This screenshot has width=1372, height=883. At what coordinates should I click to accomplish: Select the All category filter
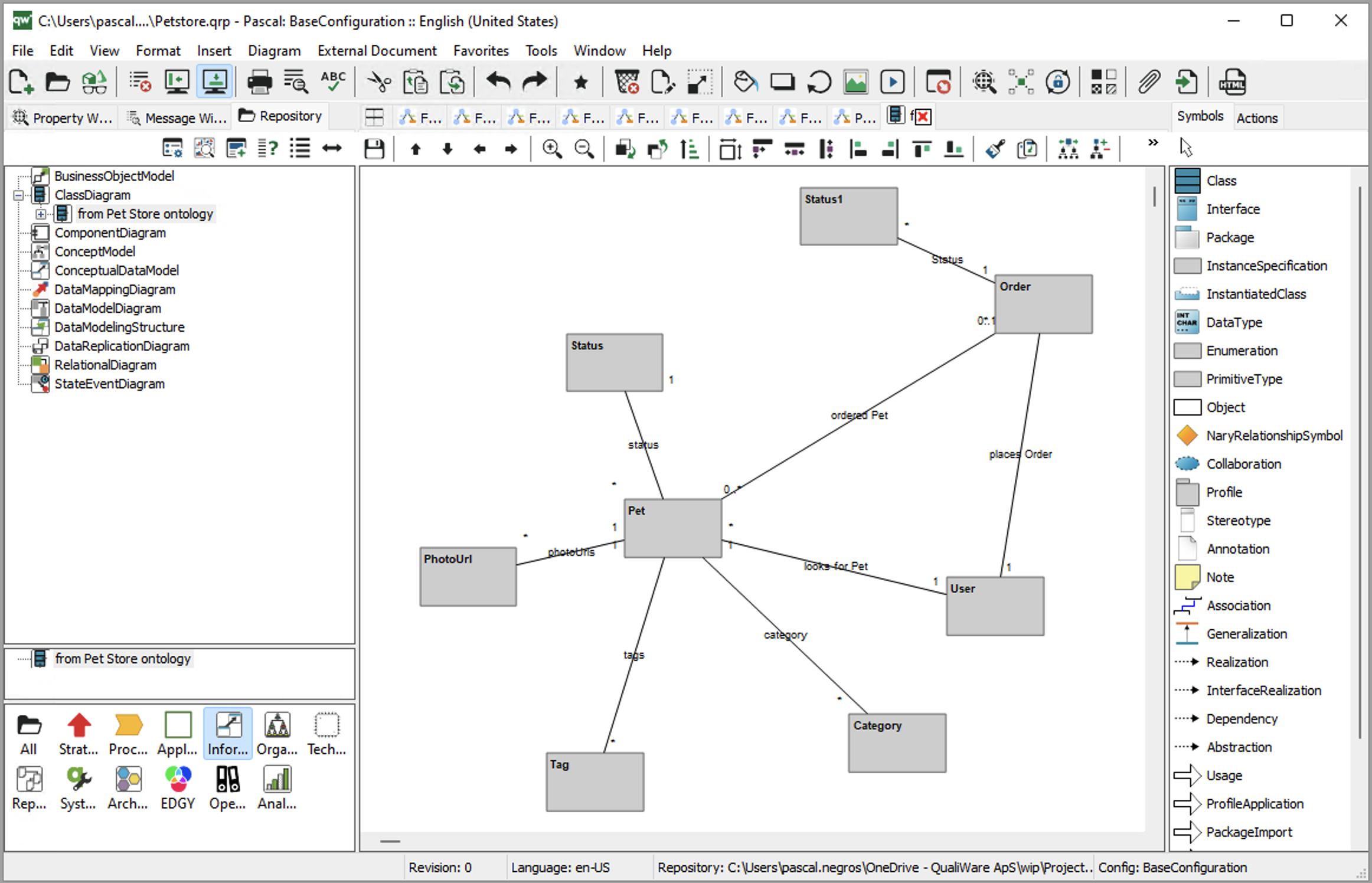[x=28, y=734]
